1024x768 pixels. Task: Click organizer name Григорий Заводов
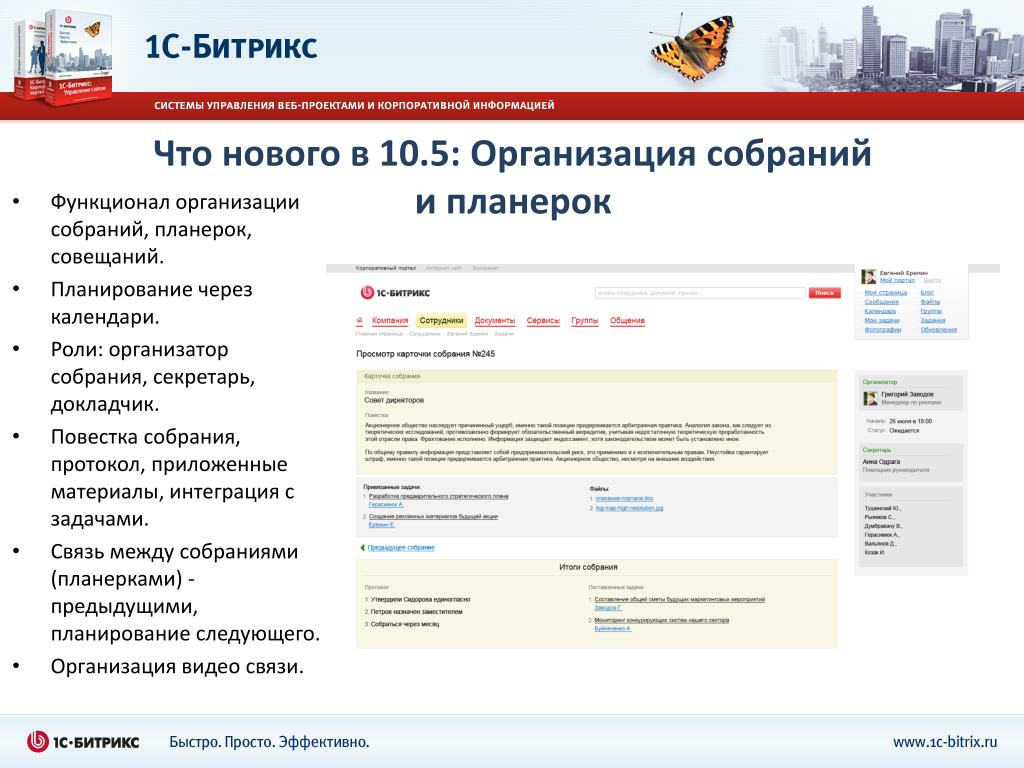[x=907, y=394]
